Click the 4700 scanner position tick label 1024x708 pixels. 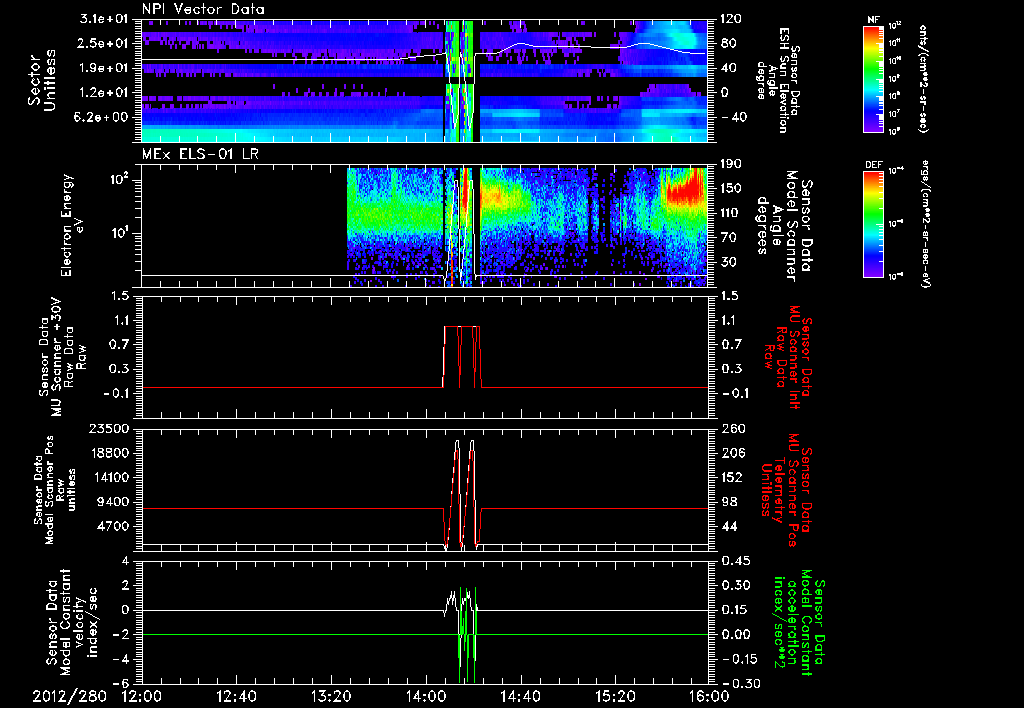[x=114, y=526]
